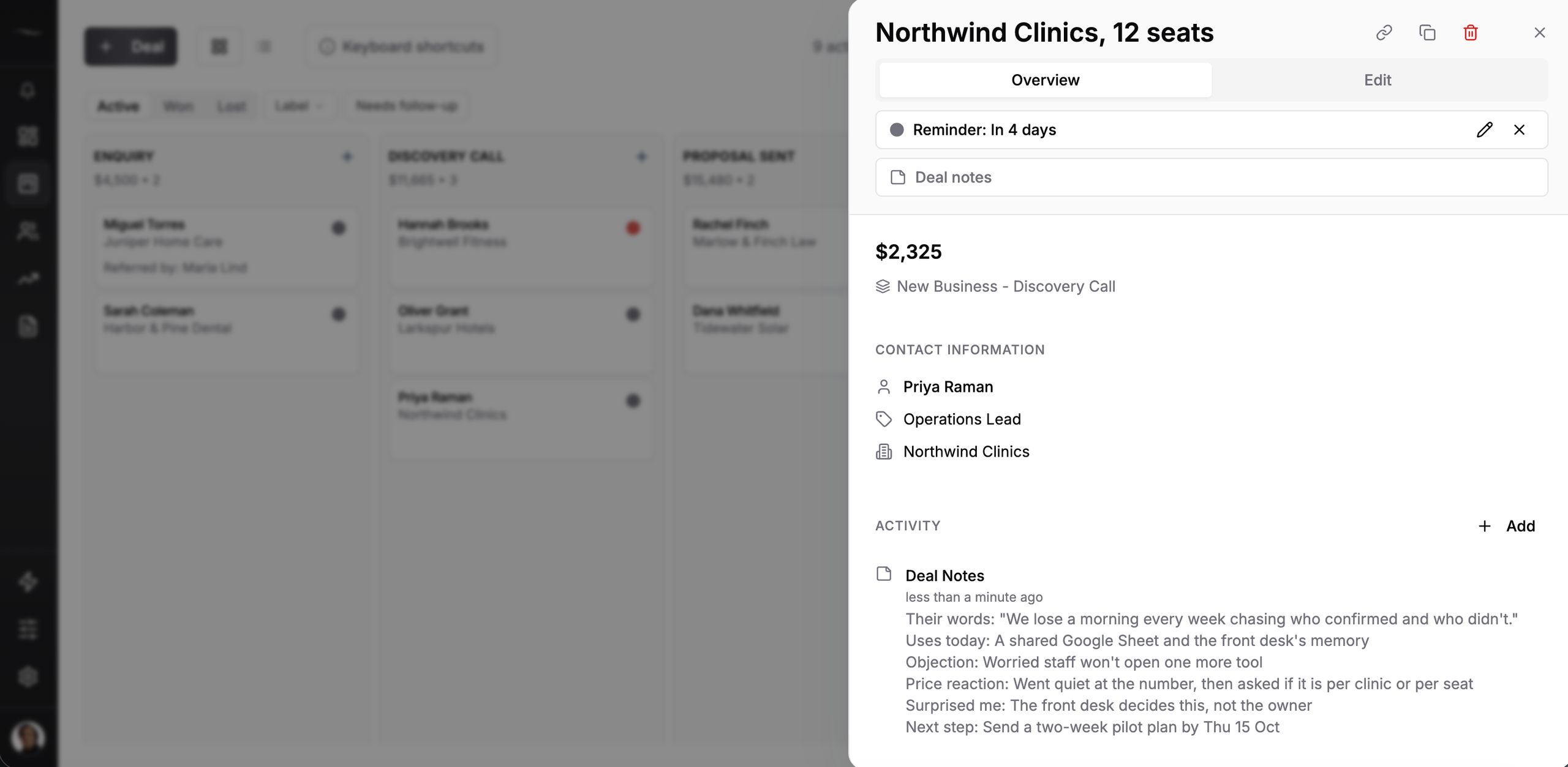This screenshot has width=1568, height=767.
Task: Add a deal to the Enquiry column
Action: coord(347,157)
